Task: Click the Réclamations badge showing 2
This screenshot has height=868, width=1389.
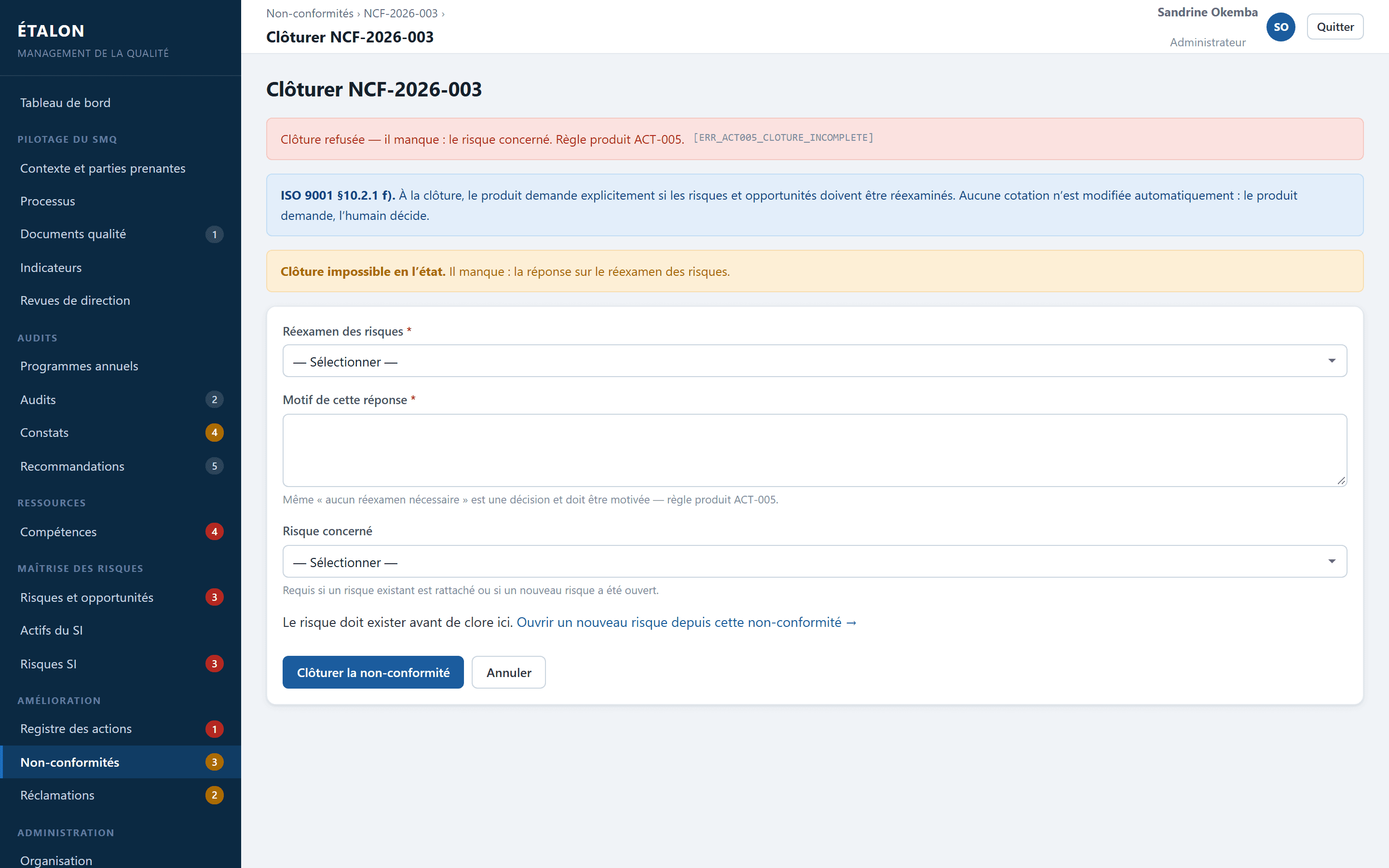Action: pos(214,795)
